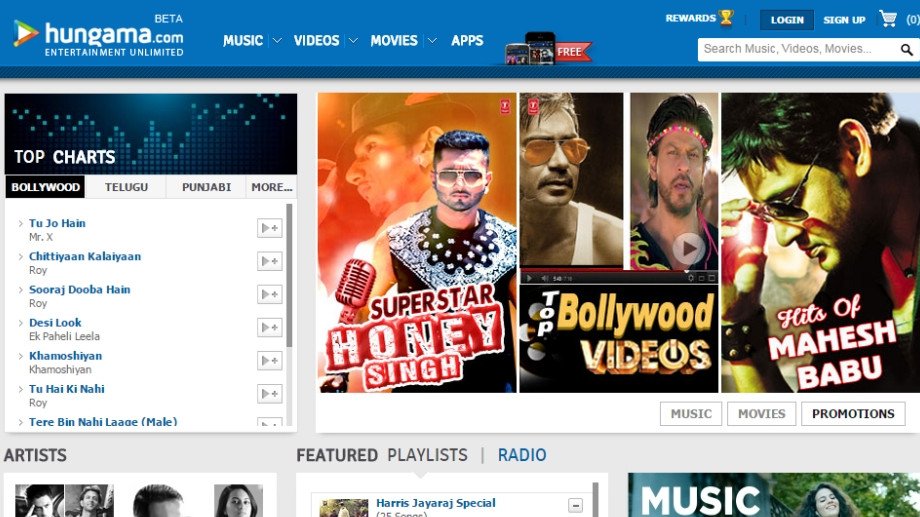This screenshot has width=920, height=517.
Task: Expand arrow beside Tu Hai Ki Nahi
Action: point(21,389)
